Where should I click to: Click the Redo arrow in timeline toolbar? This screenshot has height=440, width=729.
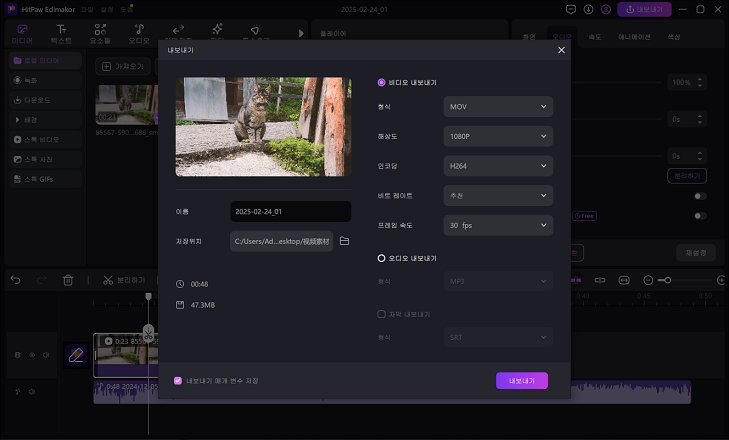(42, 280)
